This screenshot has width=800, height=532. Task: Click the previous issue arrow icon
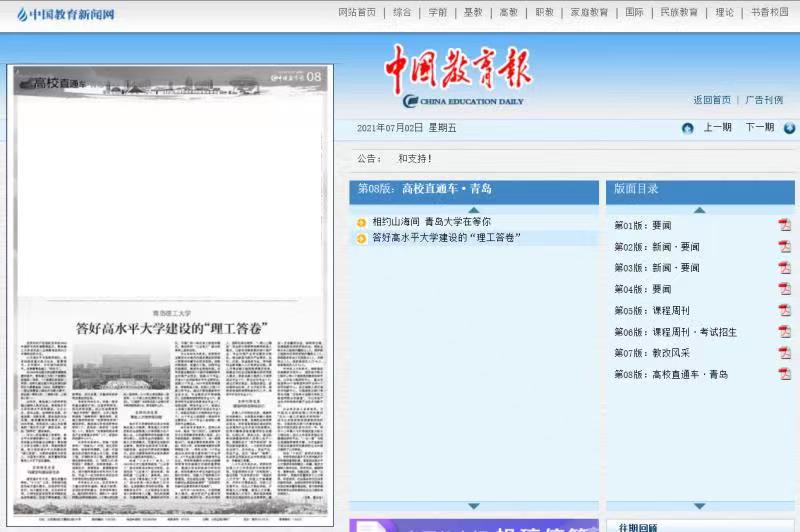pos(688,128)
